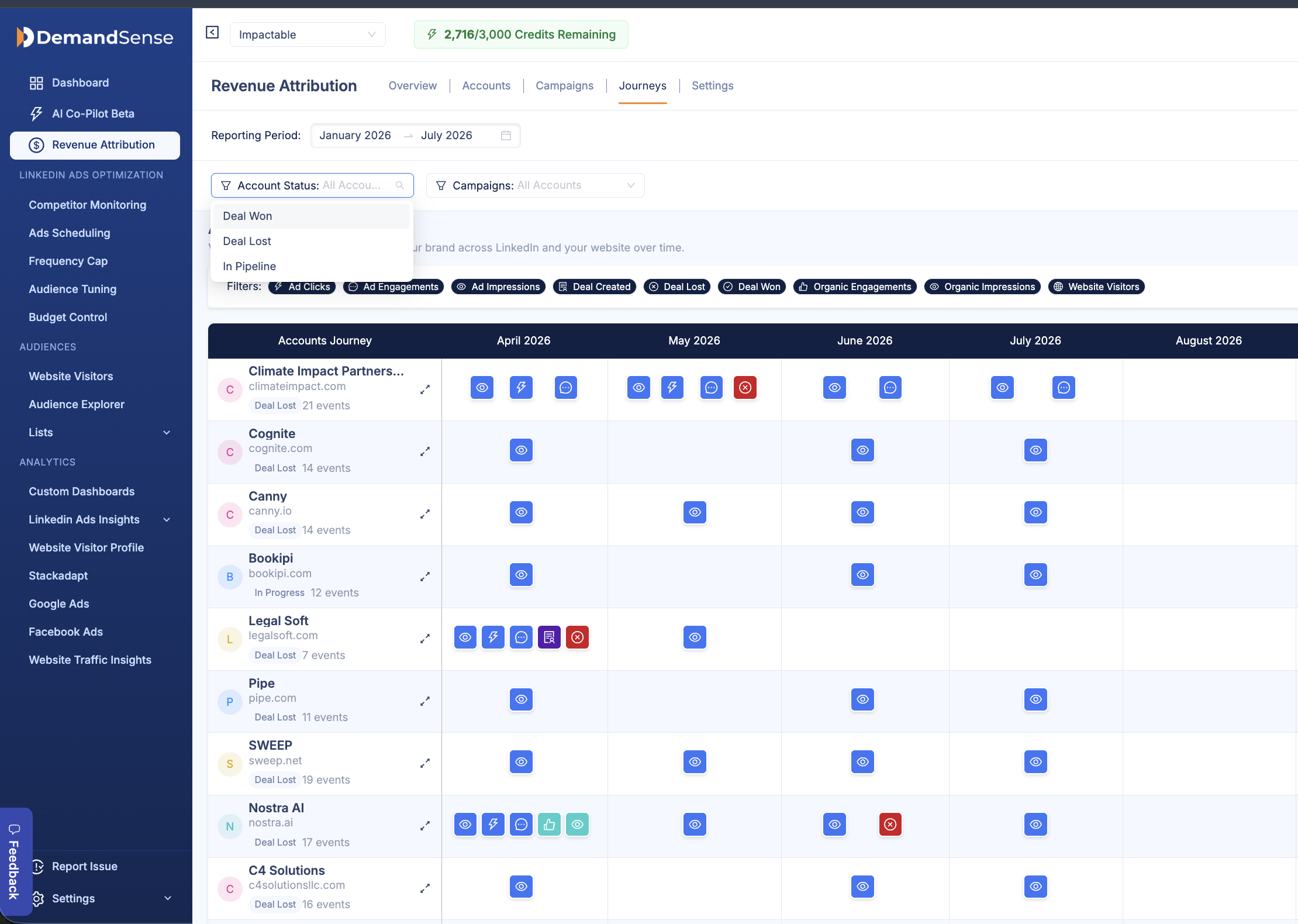Click the search icon in Account Status filter

click(400, 185)
